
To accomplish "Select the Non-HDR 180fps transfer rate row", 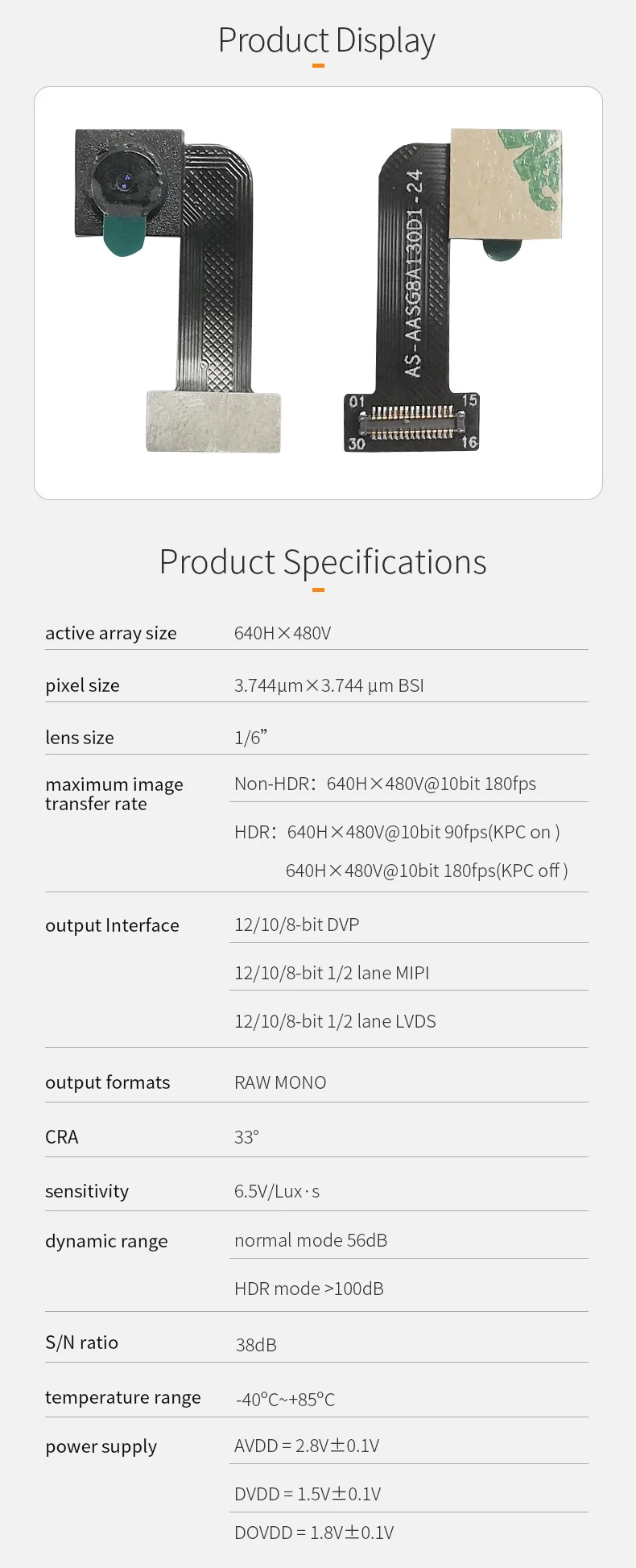I will click(385, 784).
